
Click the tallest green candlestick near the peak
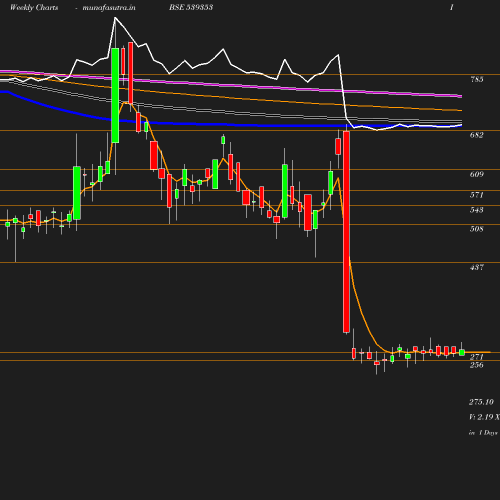(115, 95)
